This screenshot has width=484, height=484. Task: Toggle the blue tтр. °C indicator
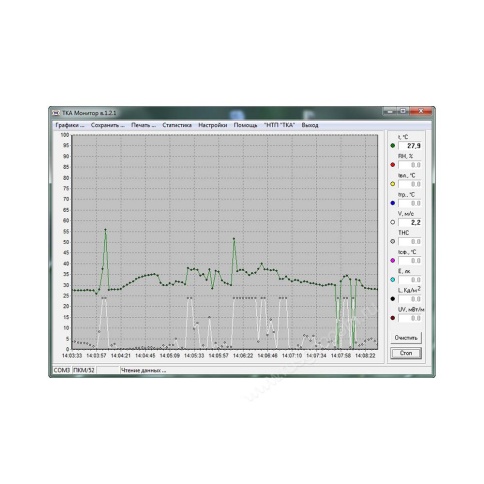pos(393,203)
